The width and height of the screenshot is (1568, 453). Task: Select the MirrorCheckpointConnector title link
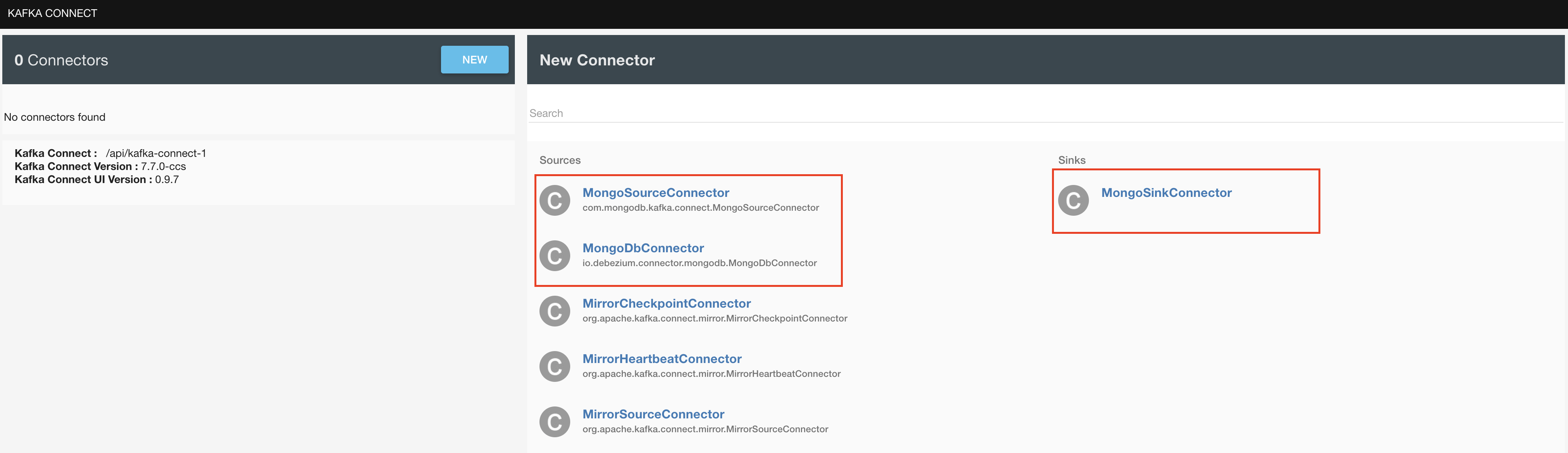(x=666, y=303)
